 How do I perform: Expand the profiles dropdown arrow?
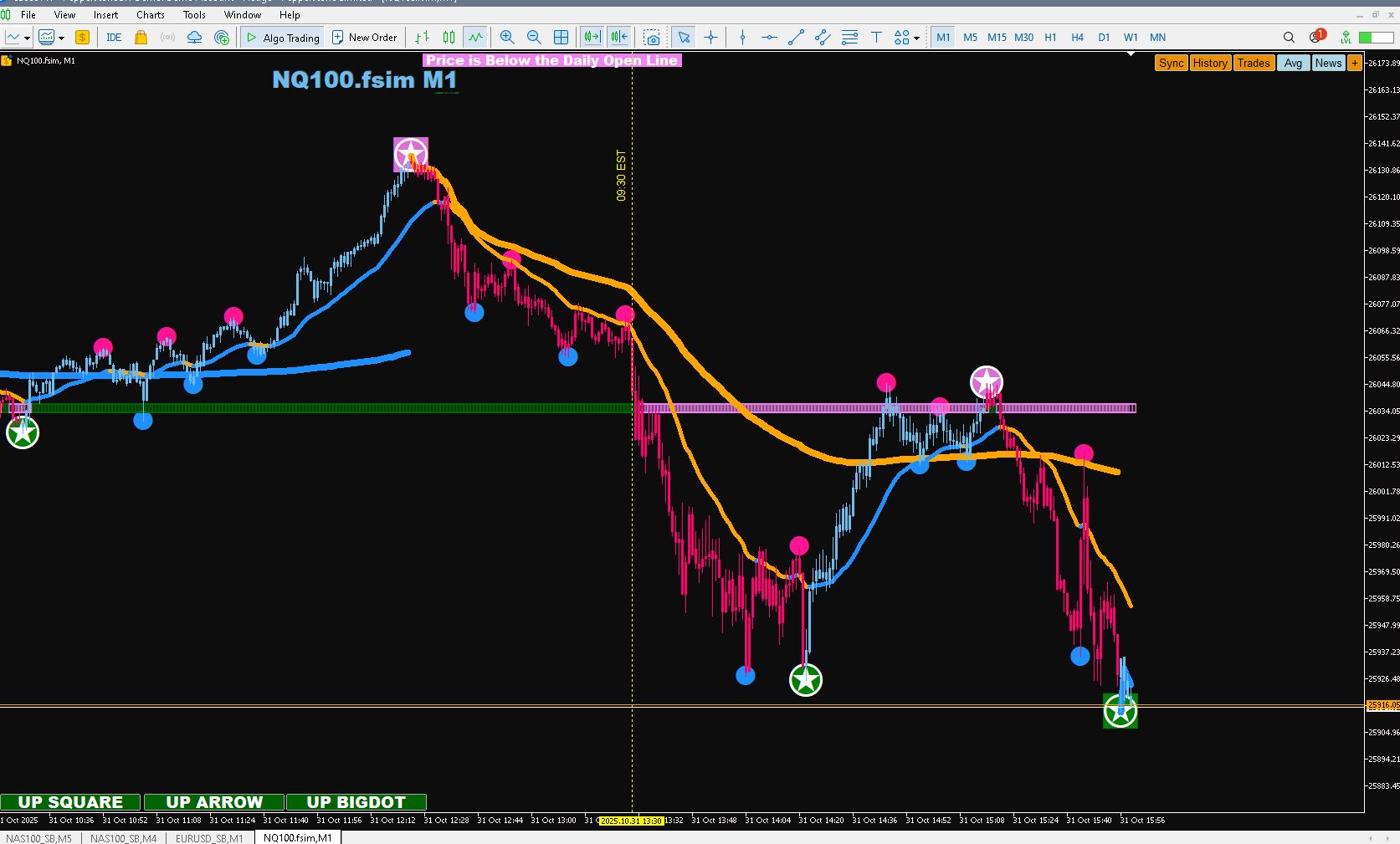pos(61,38)
